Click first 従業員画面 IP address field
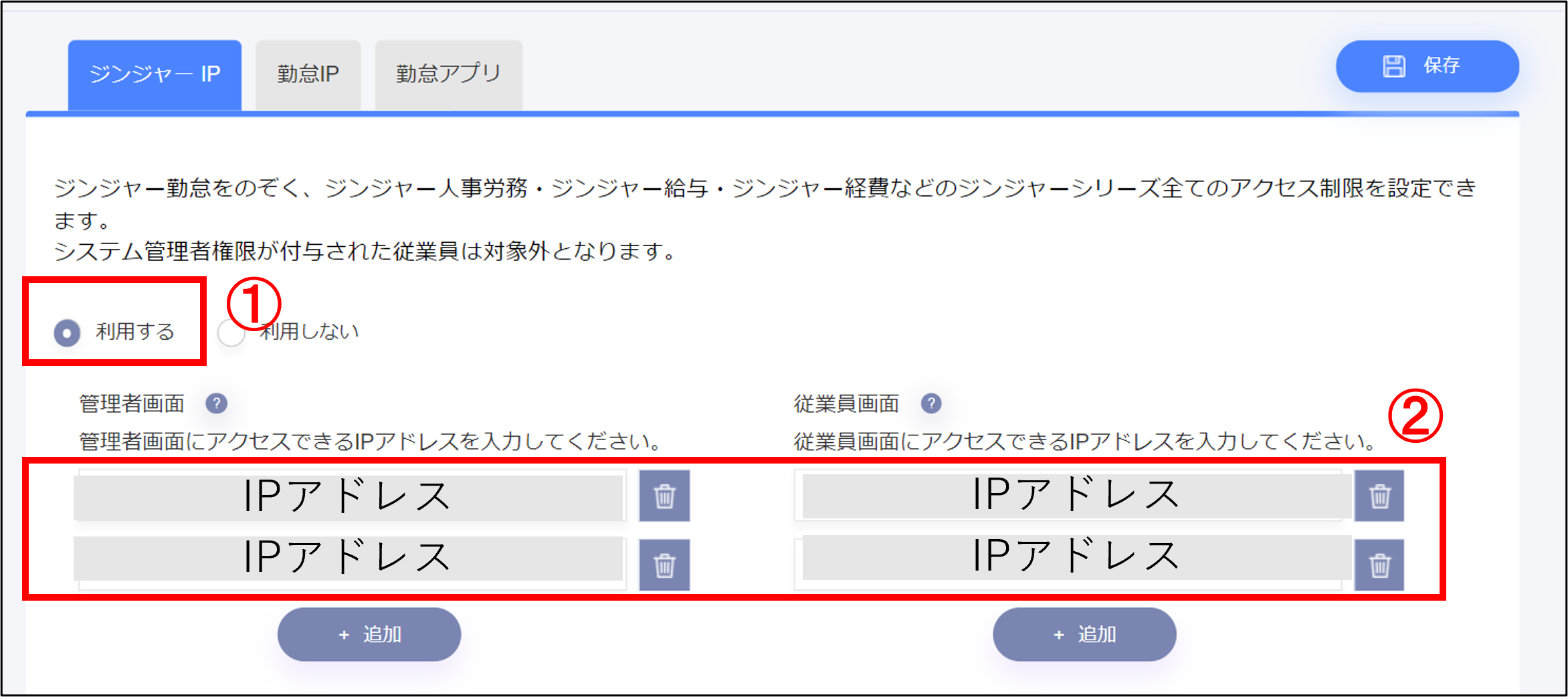 point(1068,496)
